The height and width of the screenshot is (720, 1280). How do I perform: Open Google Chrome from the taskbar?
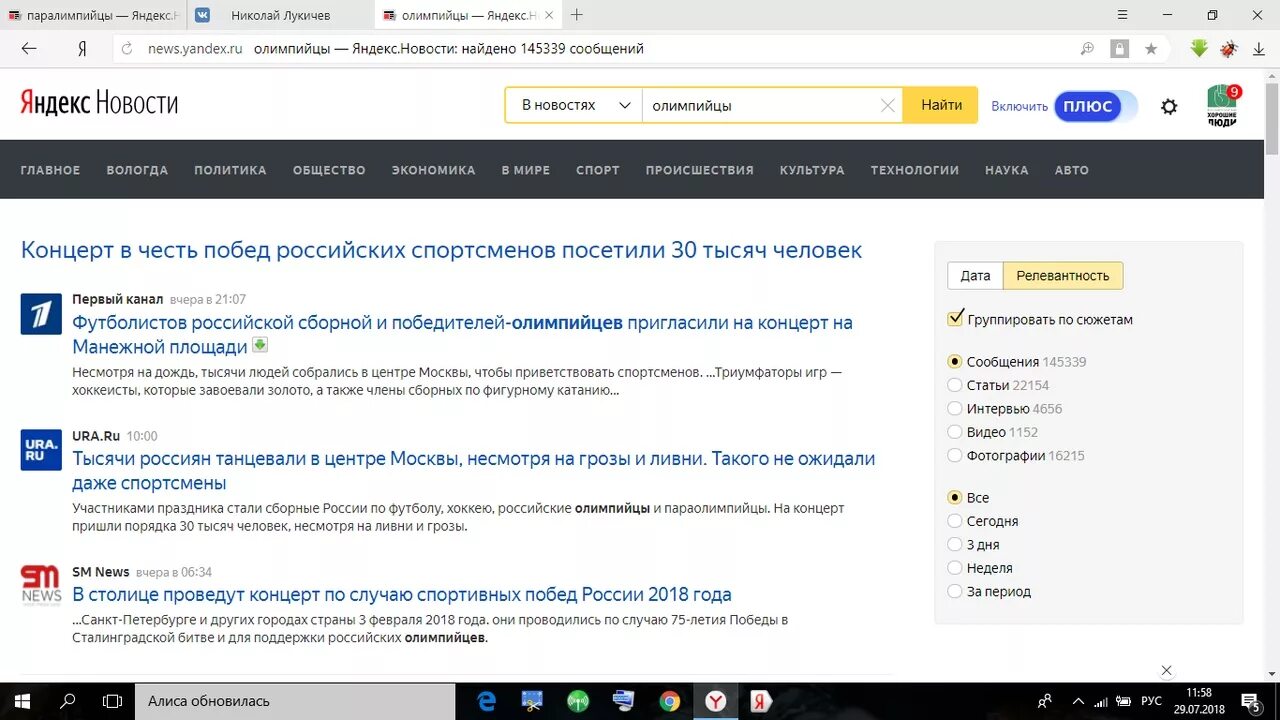pyautogui.click(x=670, y=701)
